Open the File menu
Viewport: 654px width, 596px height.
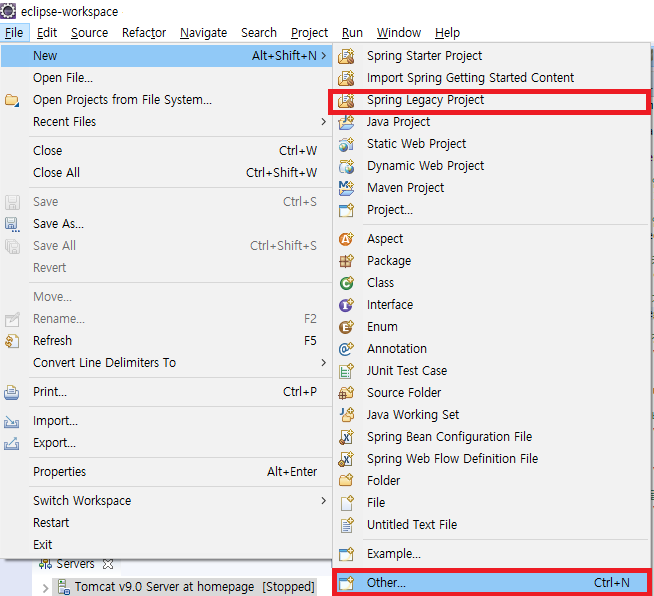14,33
